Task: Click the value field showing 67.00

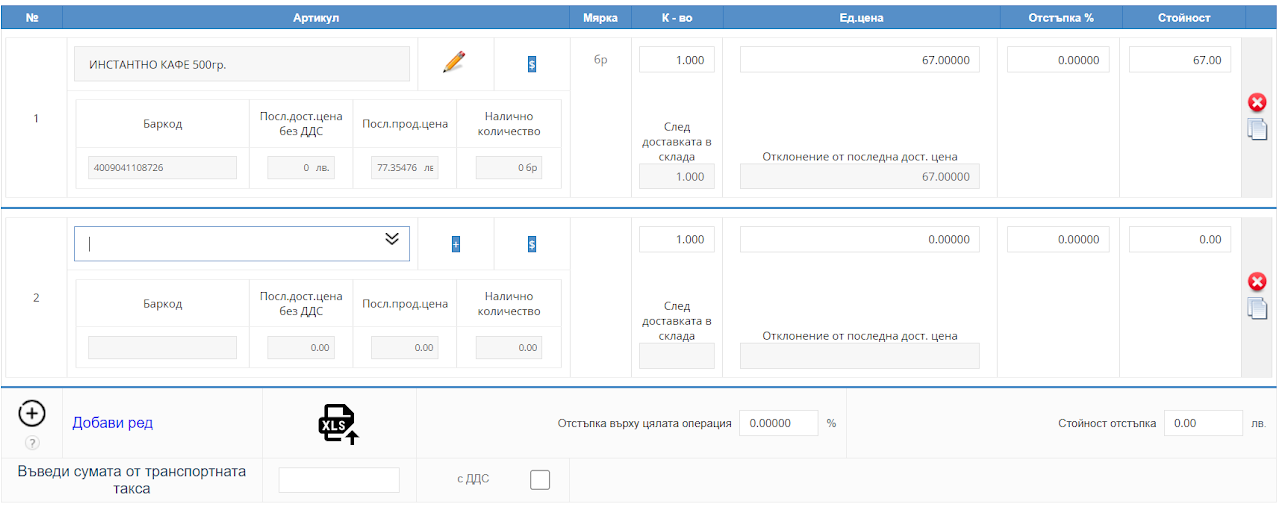Action: point(1180,60)
